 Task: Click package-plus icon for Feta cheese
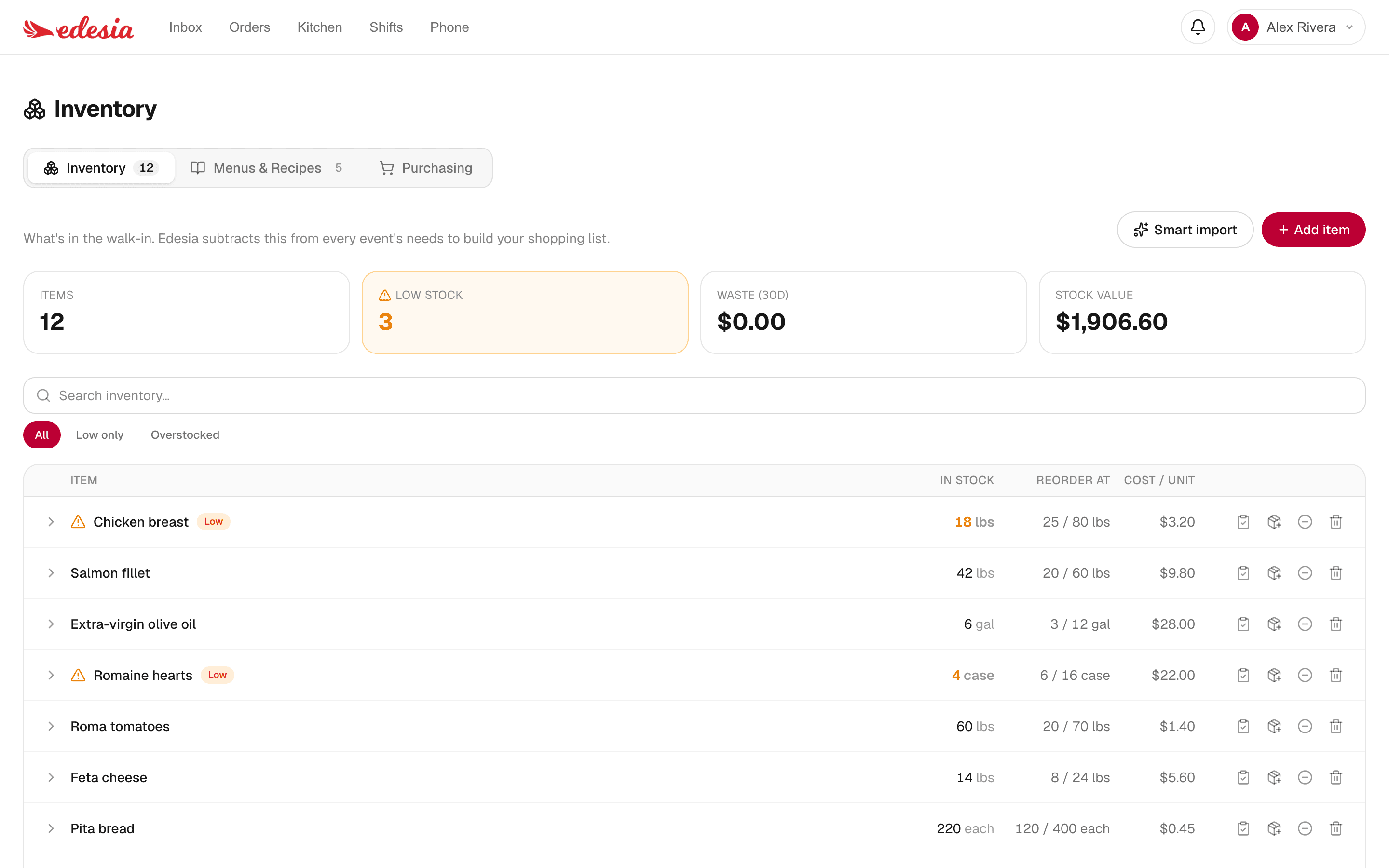[1274, 777]
